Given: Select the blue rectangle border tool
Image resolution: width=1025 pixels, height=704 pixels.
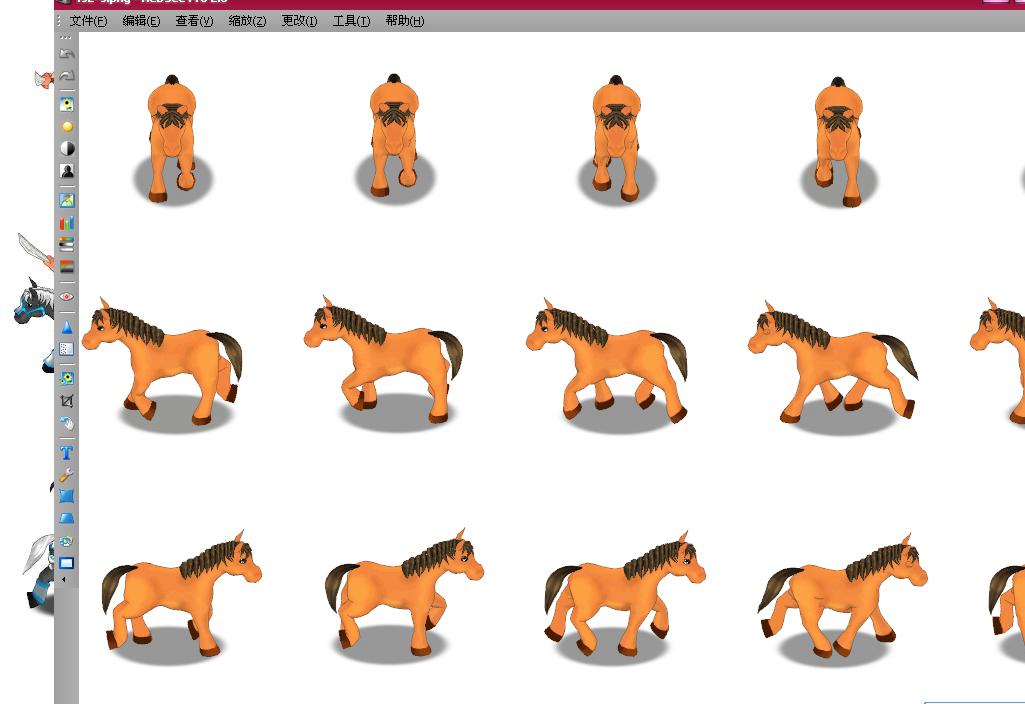Looking at the screenshot, I should 67,563.
